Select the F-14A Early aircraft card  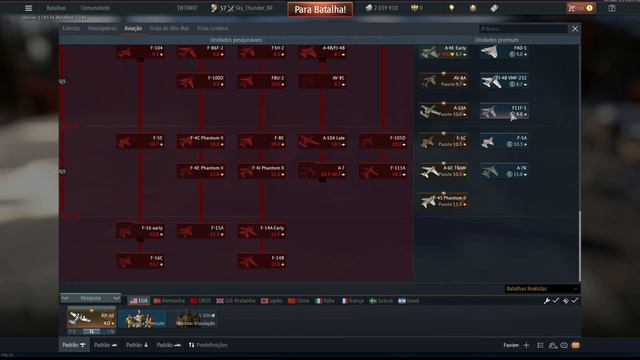[262, 231]
